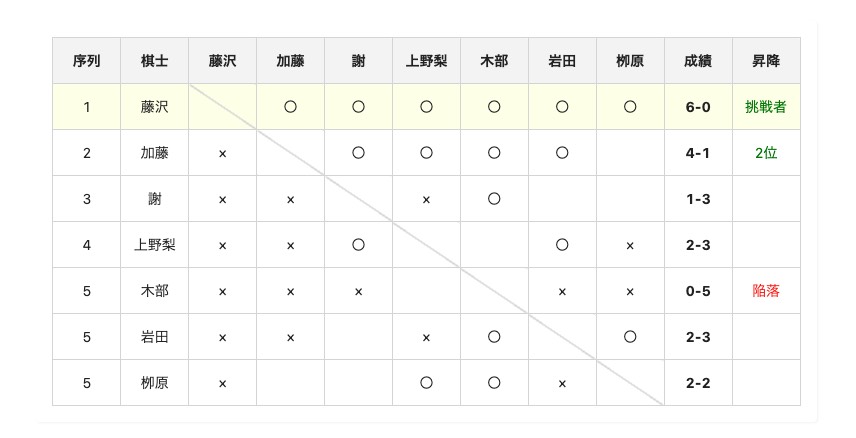Click the red 陥落 label
Viewport: 856px width, 438px height.
pyautogui.click(x=766, y=291)
